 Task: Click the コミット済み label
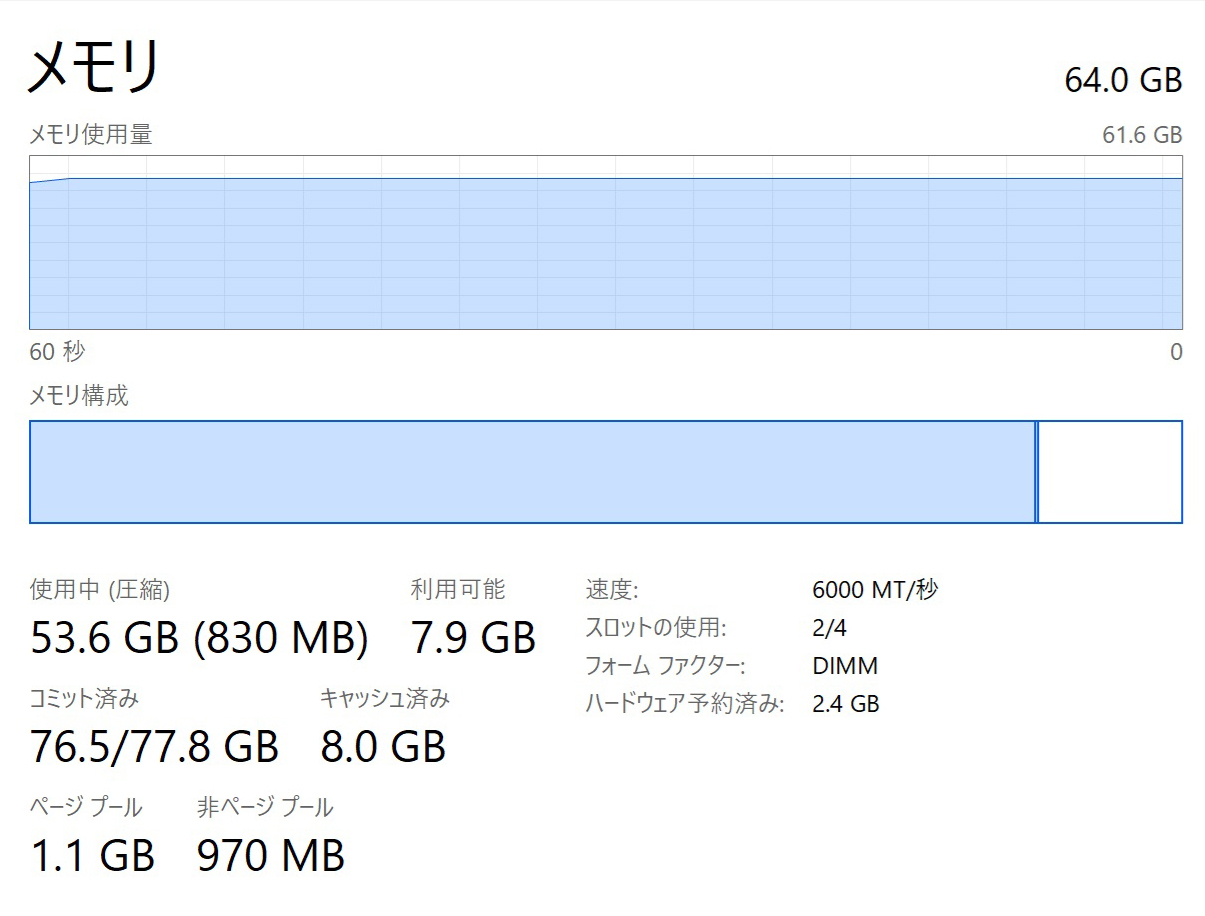pos(84,698)
